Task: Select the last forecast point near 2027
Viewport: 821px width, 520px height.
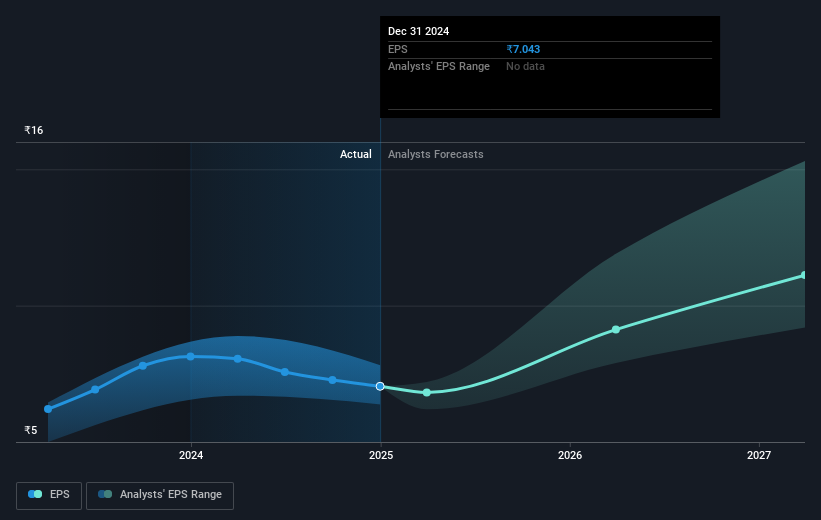Action: point(804,275)
